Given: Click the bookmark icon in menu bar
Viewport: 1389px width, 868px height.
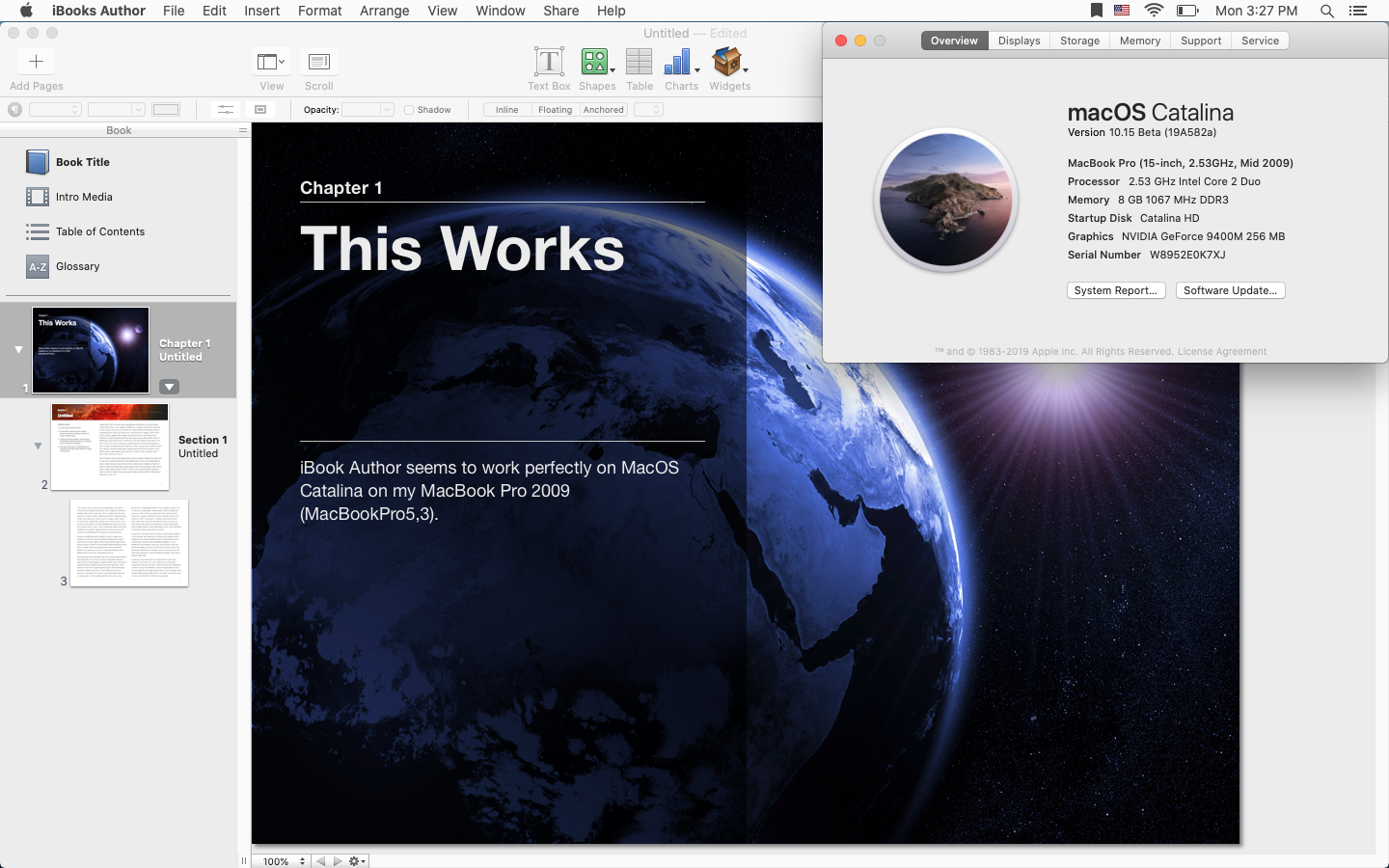Looking at the screenshot, I should [x=1097, y=11].
